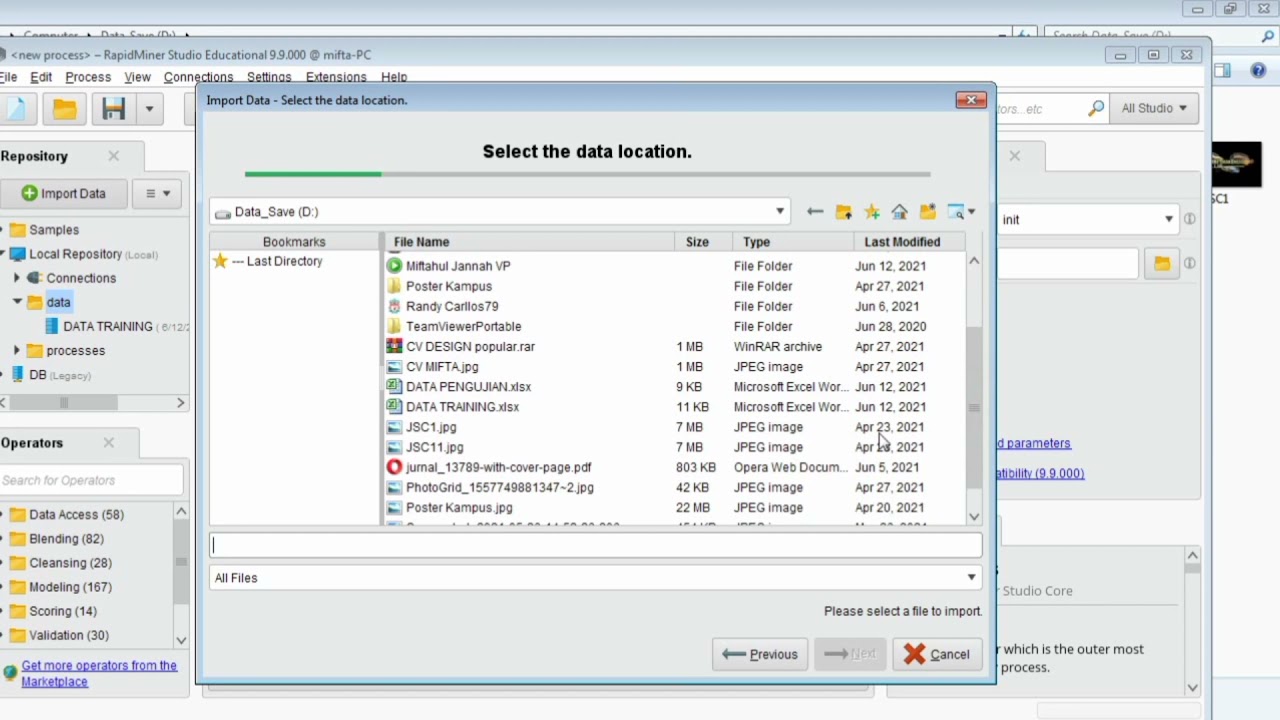1280x720 pixels.
Task: Click the Import Data button
Action: click(64, 194)
